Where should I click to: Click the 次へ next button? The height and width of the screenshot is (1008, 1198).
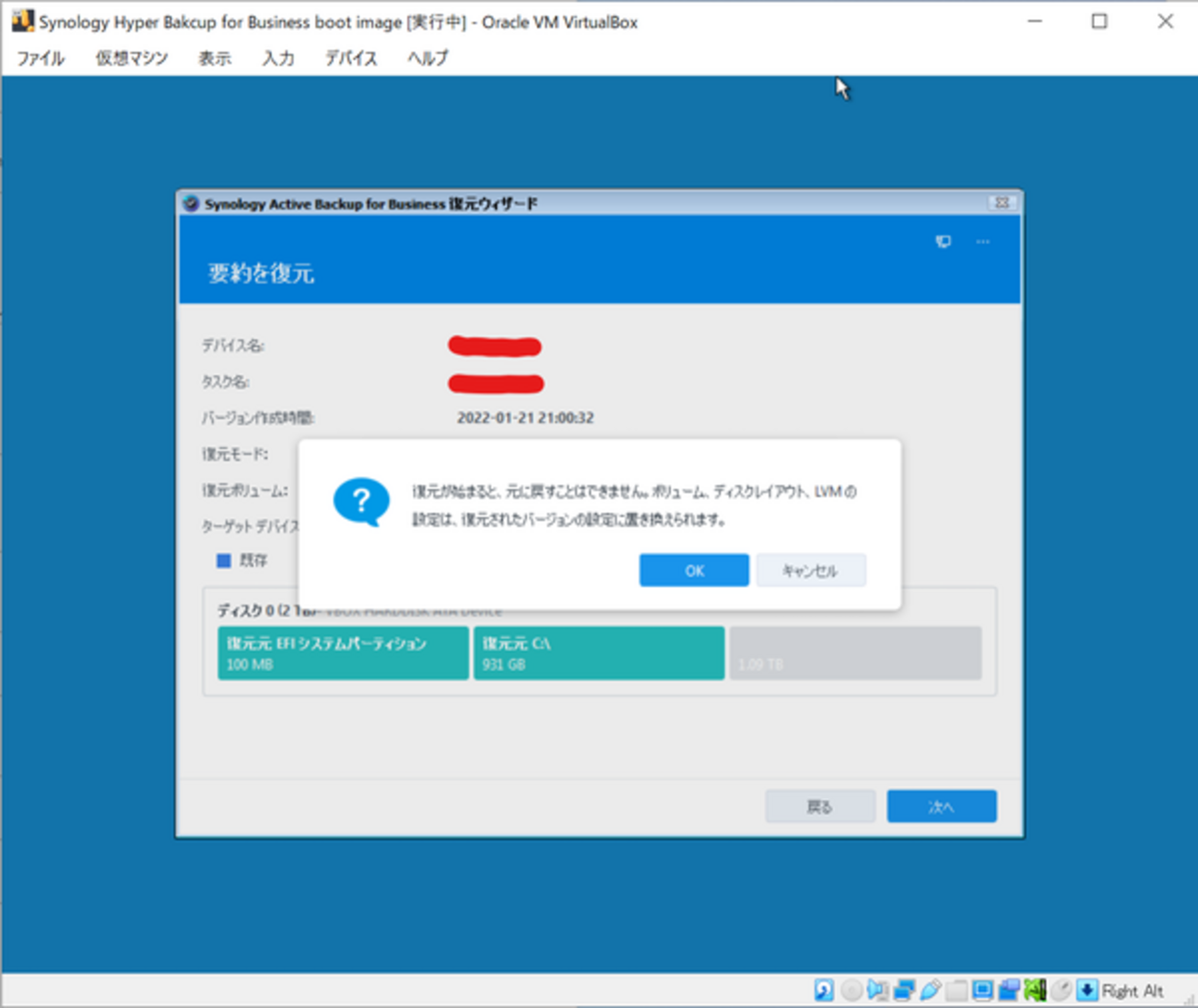941,806
